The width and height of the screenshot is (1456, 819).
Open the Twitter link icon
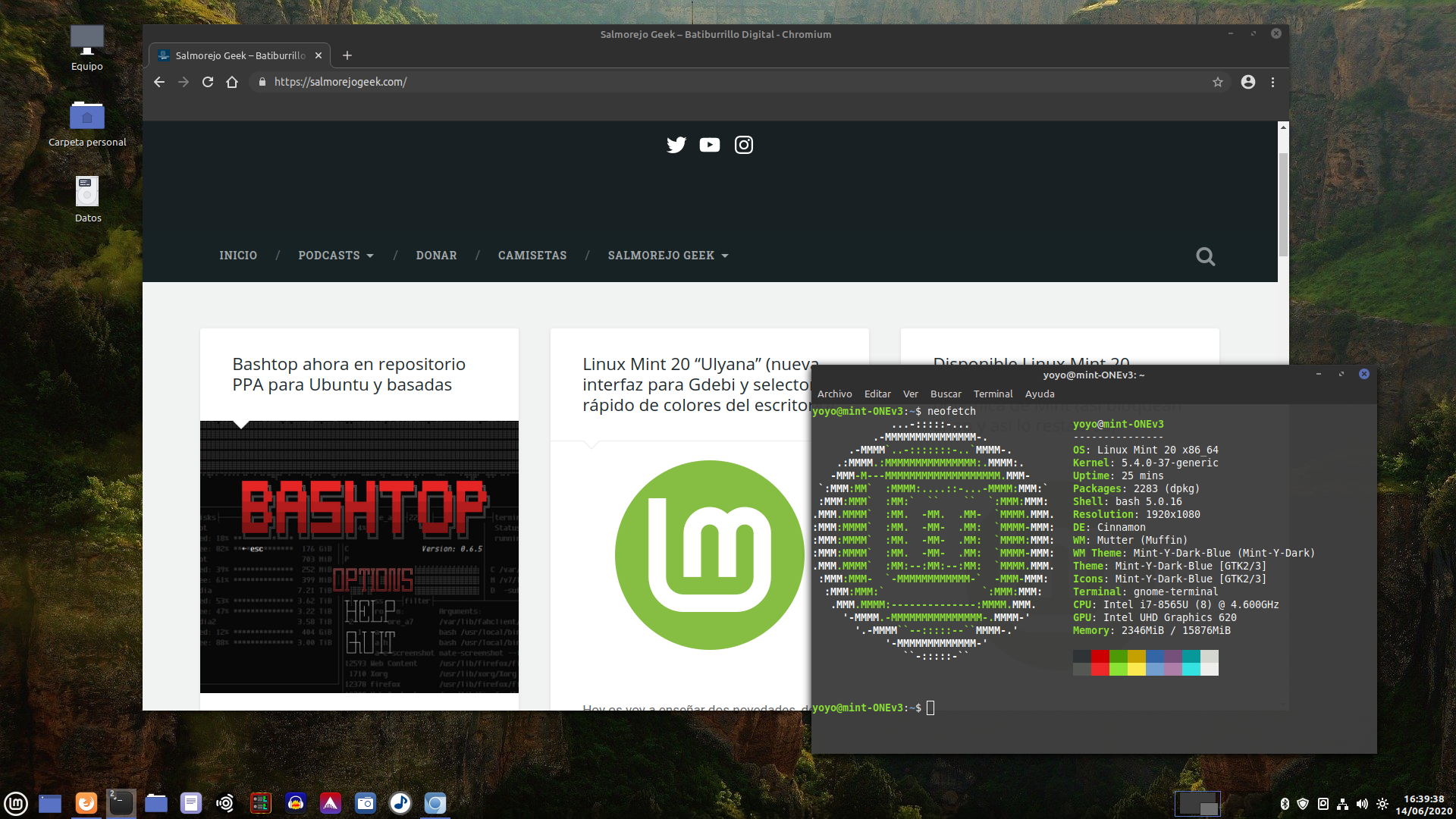tap(676, 145)
